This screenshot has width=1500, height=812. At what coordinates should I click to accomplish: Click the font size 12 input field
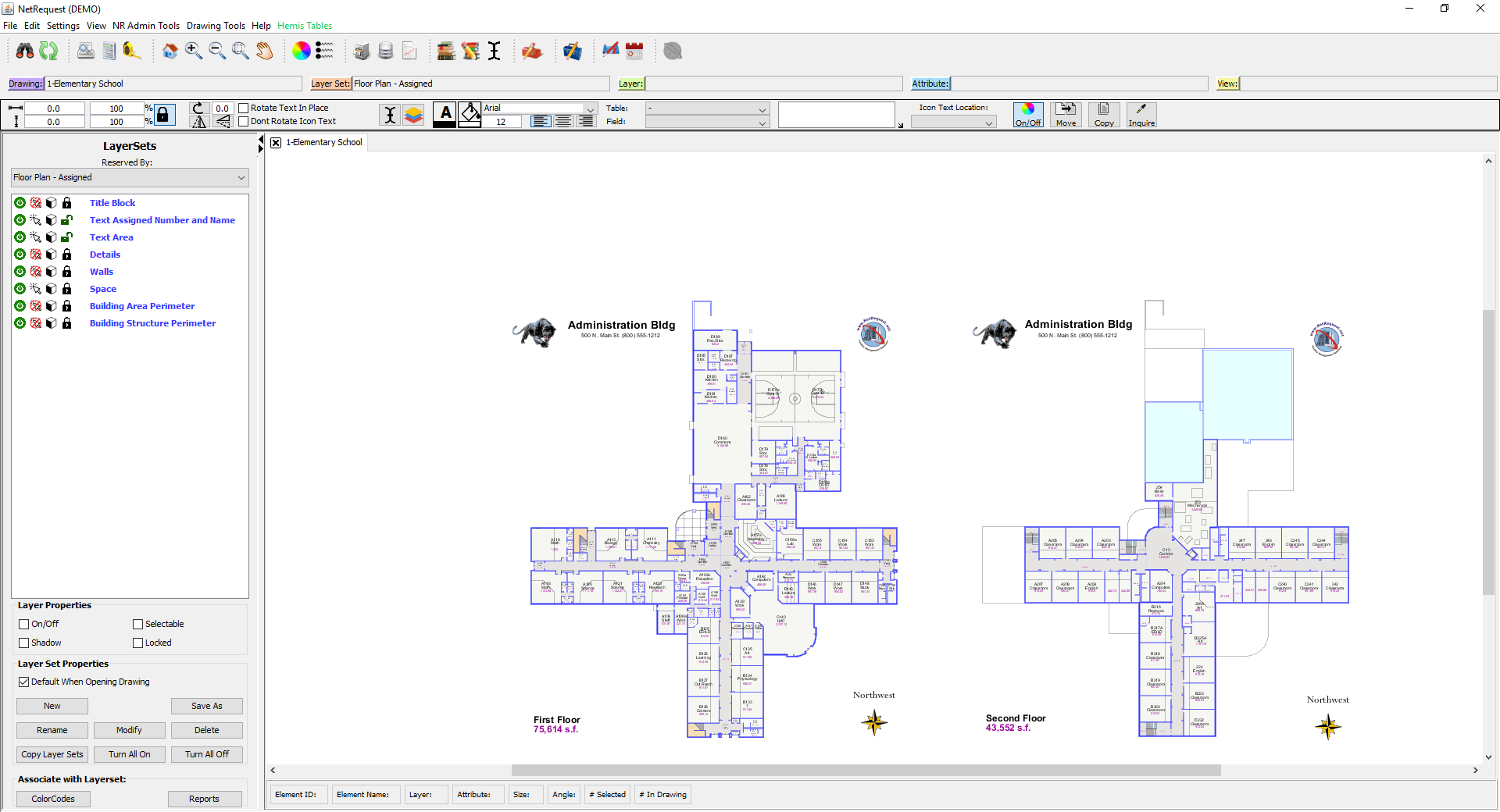(502, 122)
